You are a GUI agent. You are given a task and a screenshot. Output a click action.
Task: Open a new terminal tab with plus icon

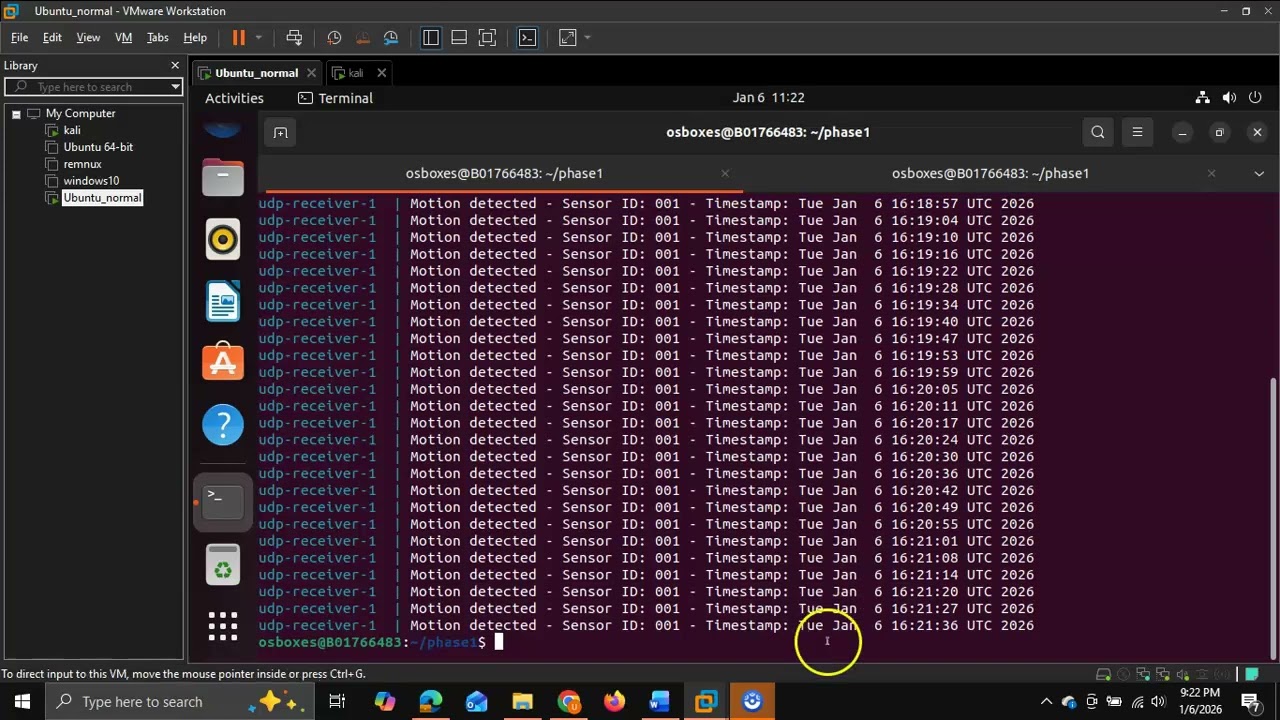pyautogui.click(x=280, y=132)
